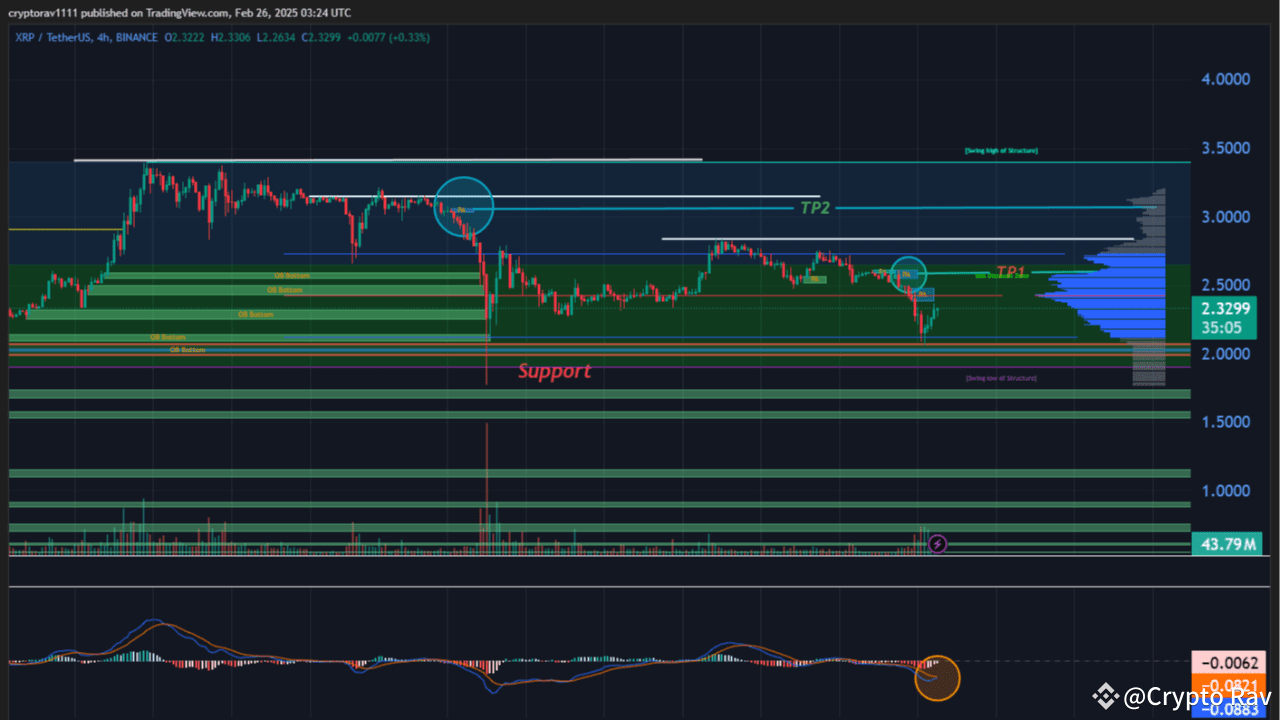Click the red Support annotation text
The height and width of the screenshot is (720, 1280).
(555, 371)
